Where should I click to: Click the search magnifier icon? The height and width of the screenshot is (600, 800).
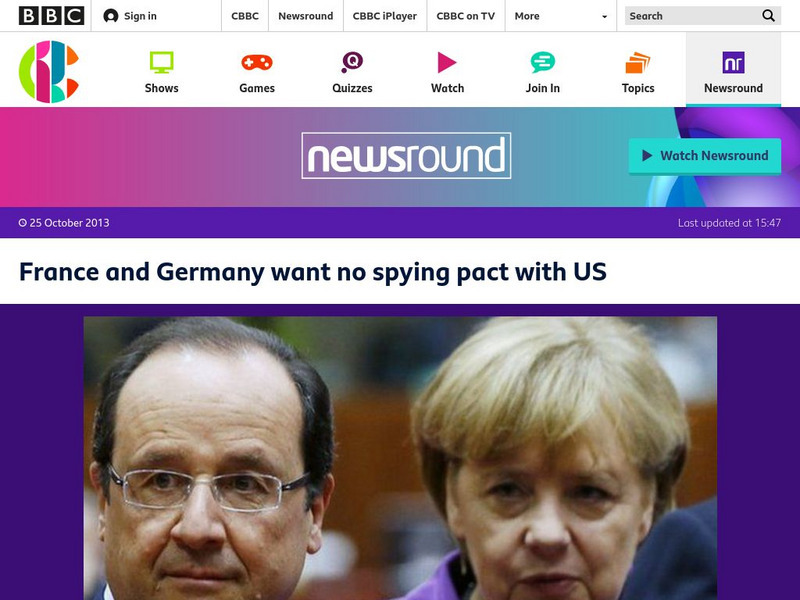(x=768, y=16)
